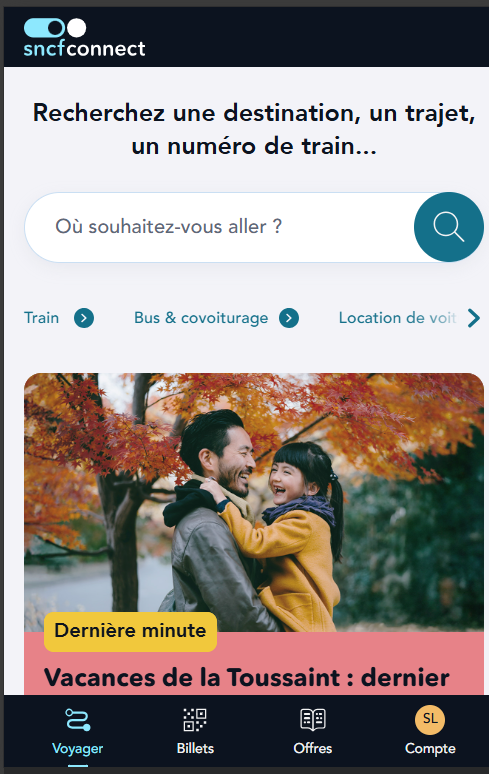The image size is (489, 774).
Task: Show more categories with the right chevron
Action: click(x=474, y=318)
